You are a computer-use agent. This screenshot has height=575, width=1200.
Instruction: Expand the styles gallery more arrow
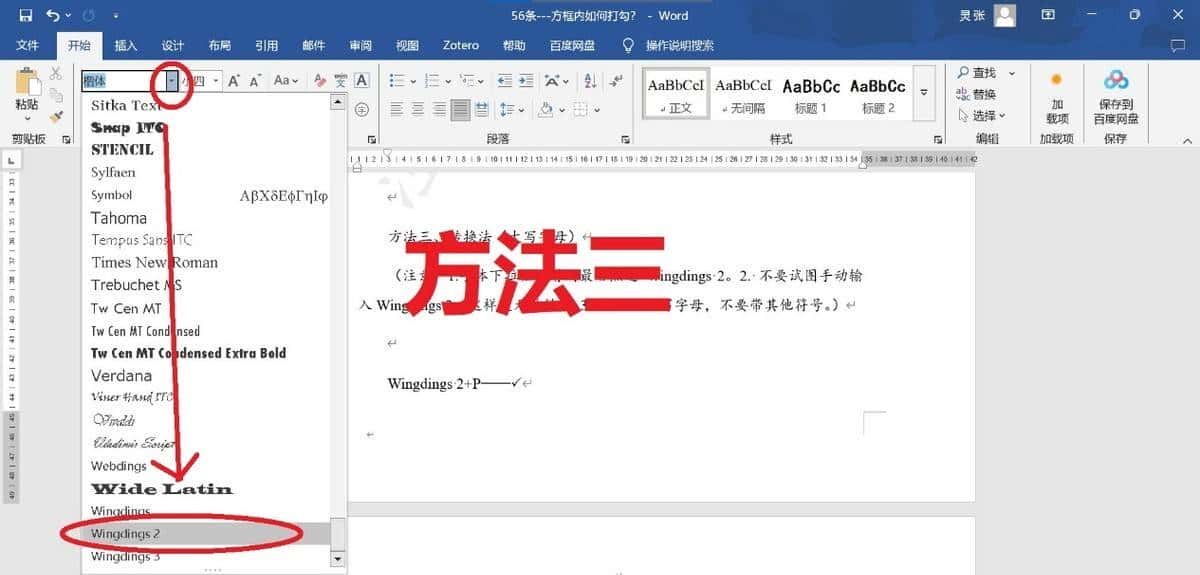924,94
